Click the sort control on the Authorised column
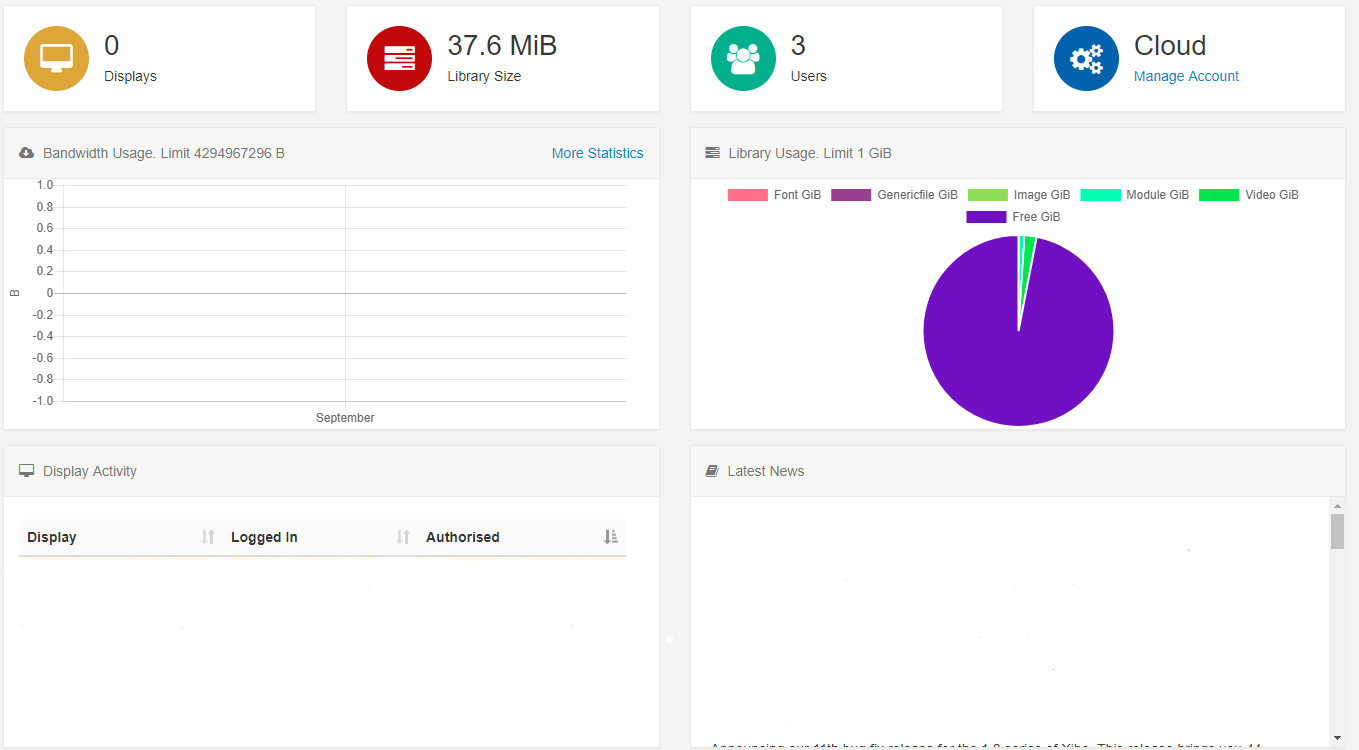The width and height of the screenshot is (1359, 750). [611, 537]
